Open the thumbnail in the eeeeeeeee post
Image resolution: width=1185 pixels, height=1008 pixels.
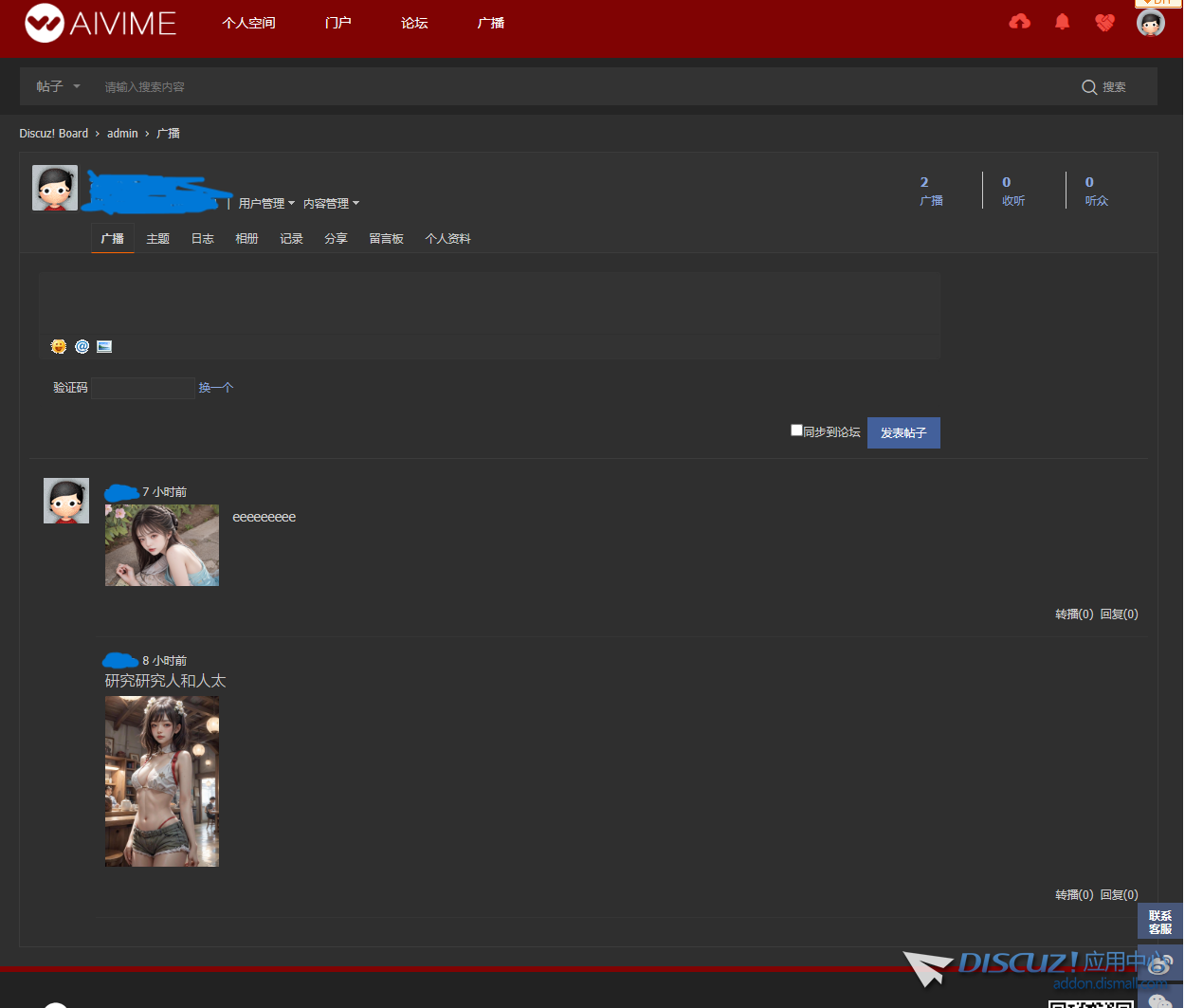[x=162, y=545]
